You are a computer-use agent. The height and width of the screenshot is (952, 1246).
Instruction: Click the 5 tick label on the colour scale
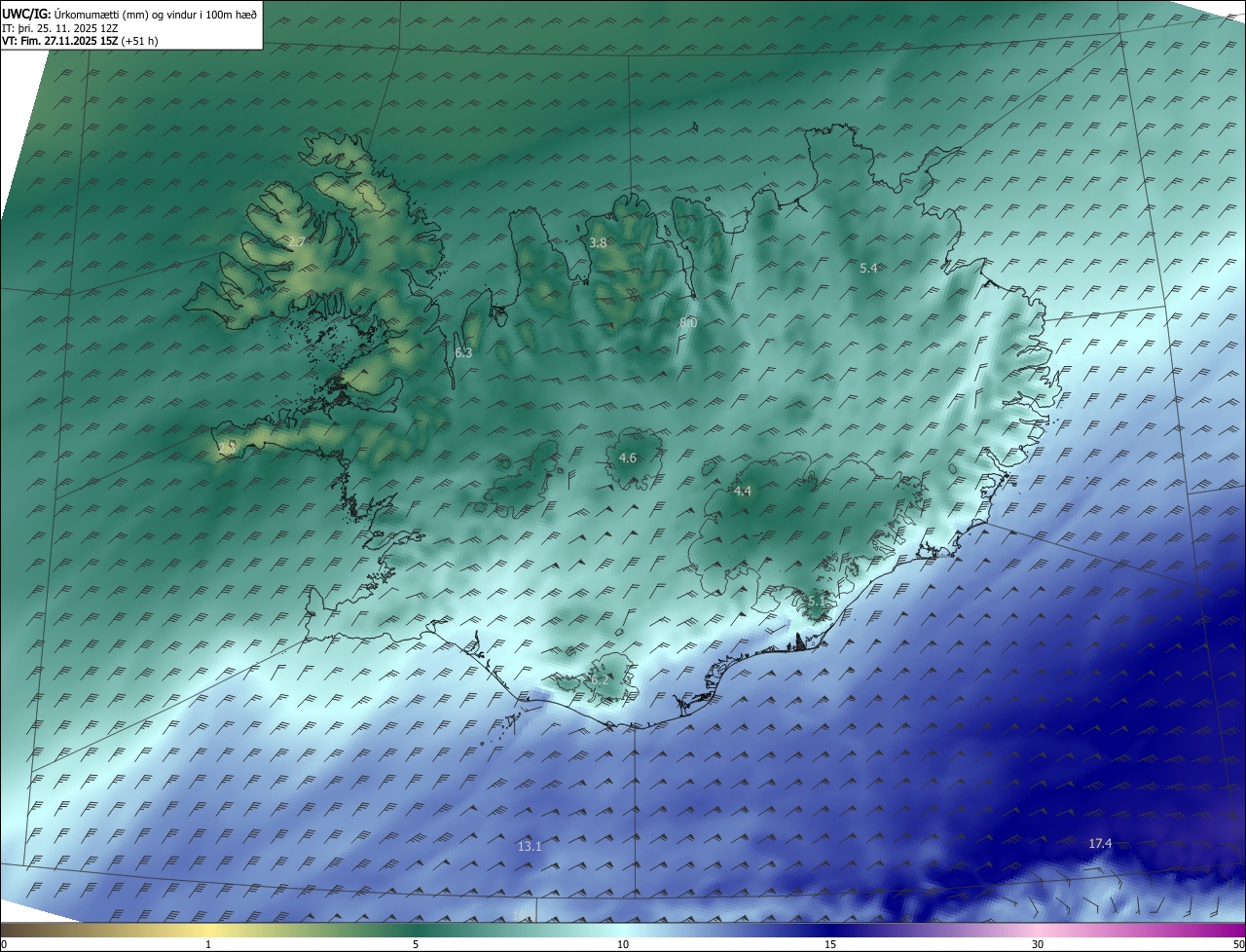click(416, 944)
